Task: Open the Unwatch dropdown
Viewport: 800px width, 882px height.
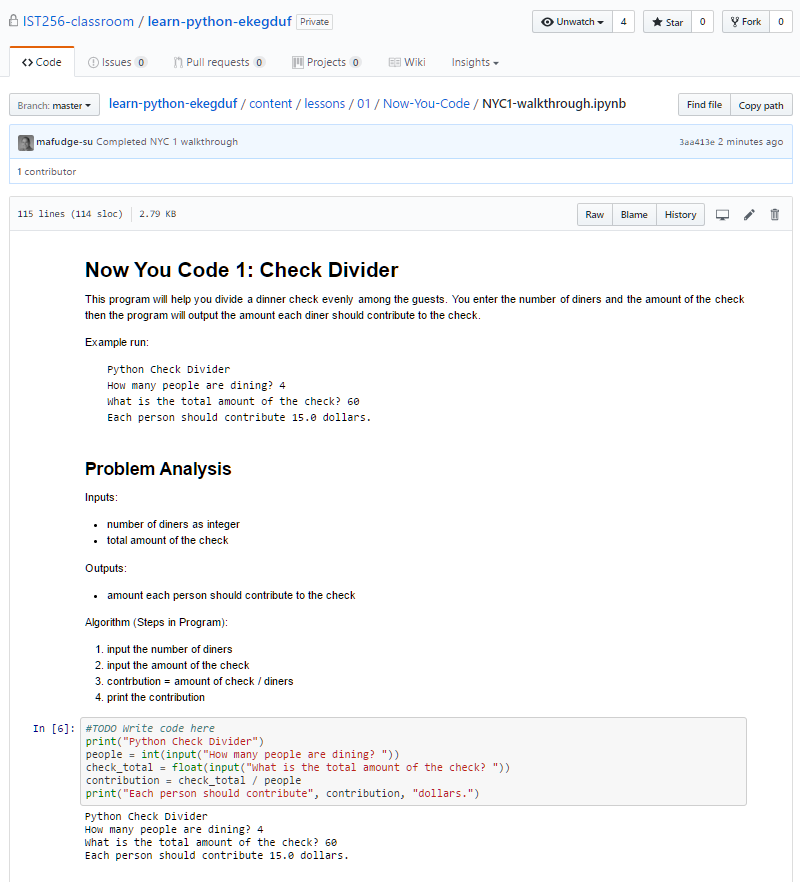Action: tap(572, 22)
